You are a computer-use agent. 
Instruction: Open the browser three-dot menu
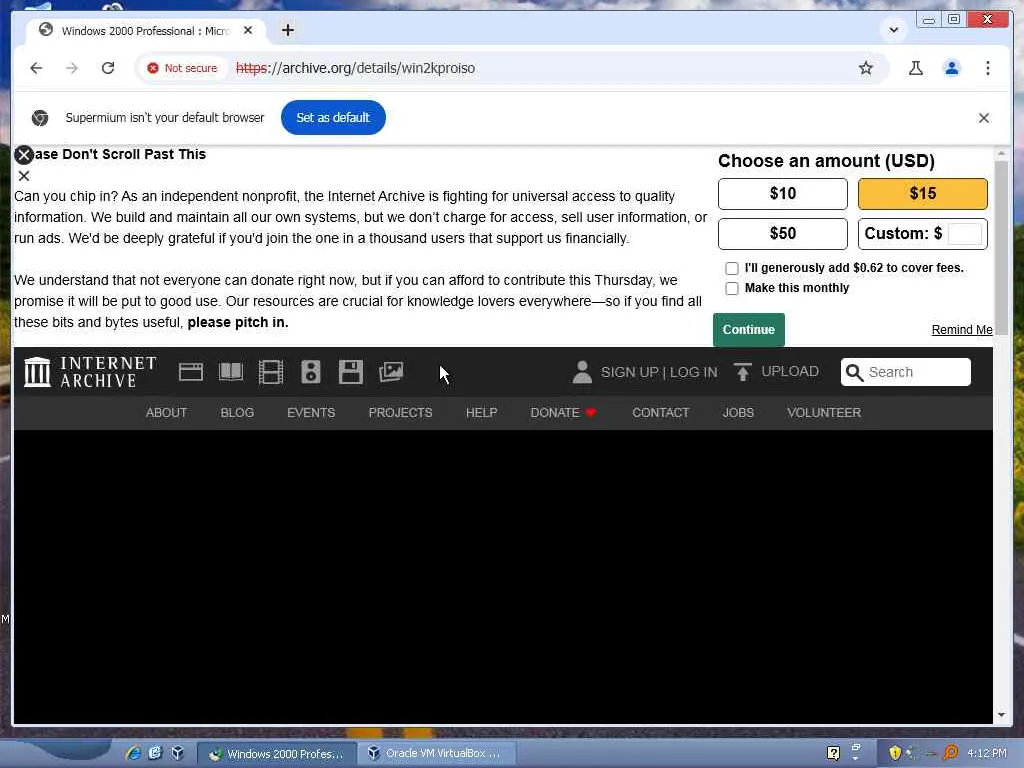987,68
